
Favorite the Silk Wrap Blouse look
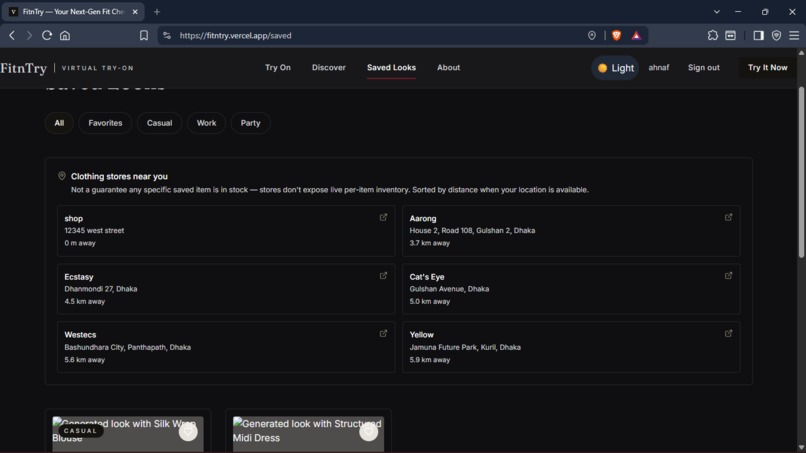click(x=188, y=431)
